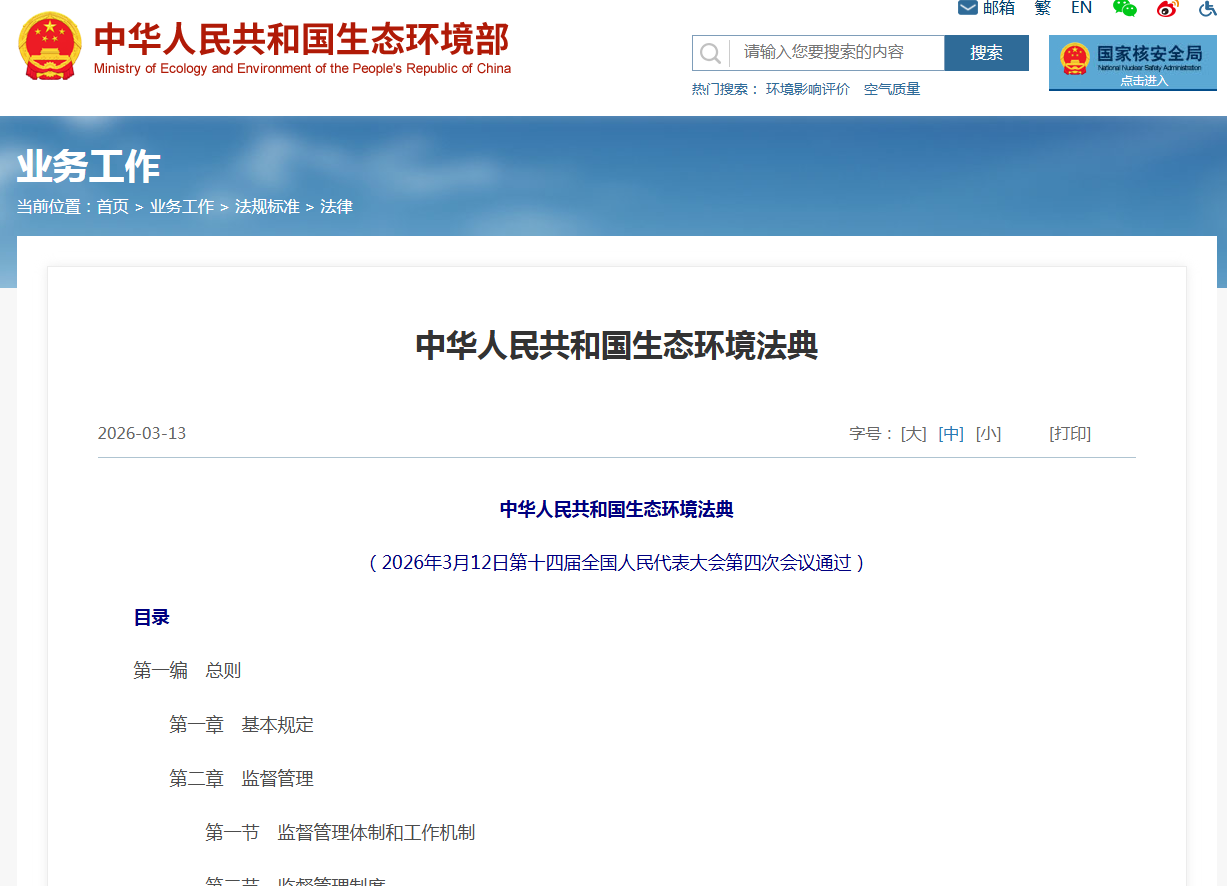Set font size to 小
The image size is (1227, 886).
click(x=988, y=433)
